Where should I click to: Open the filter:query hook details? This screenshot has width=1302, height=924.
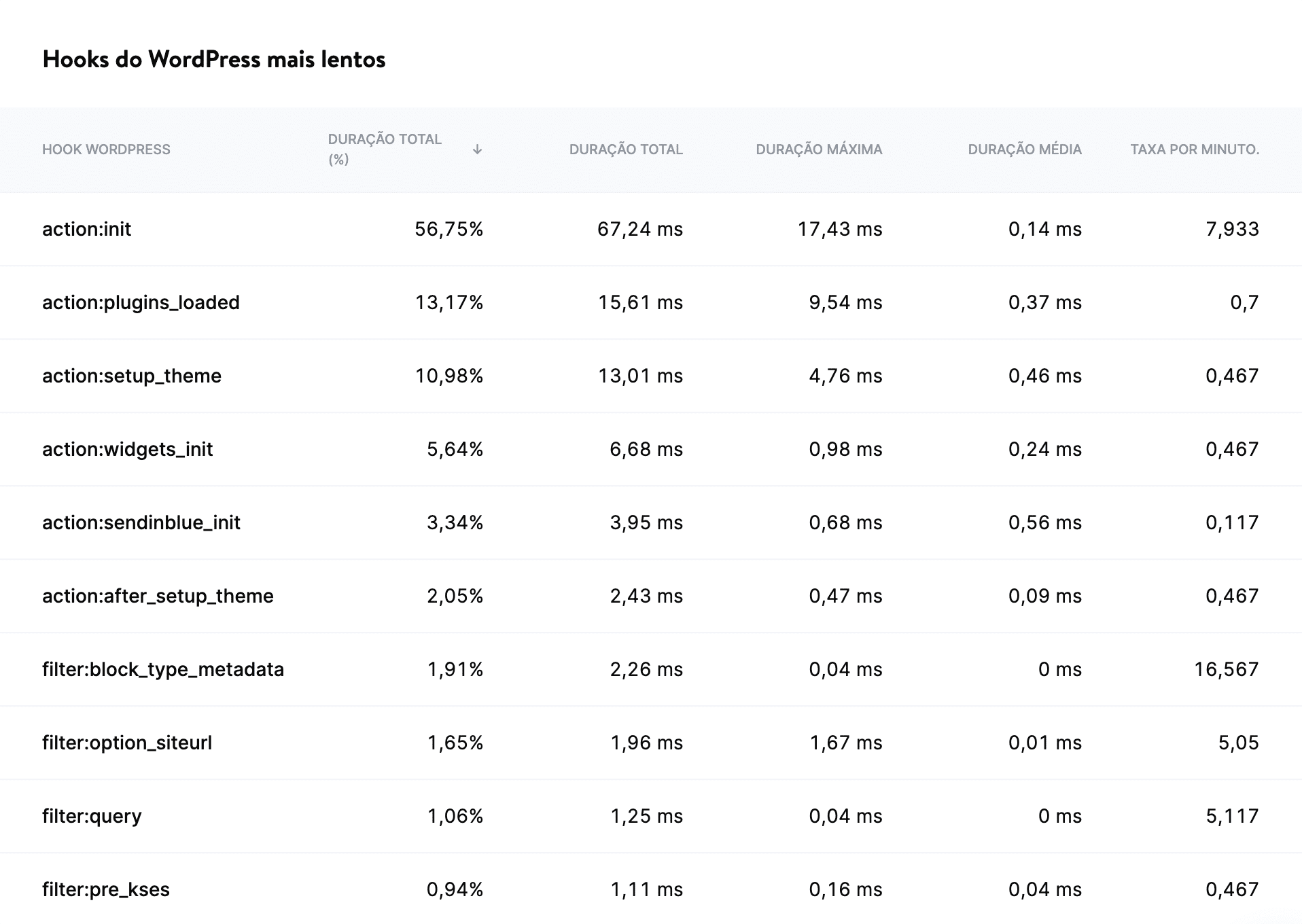(x=91, y=816)
